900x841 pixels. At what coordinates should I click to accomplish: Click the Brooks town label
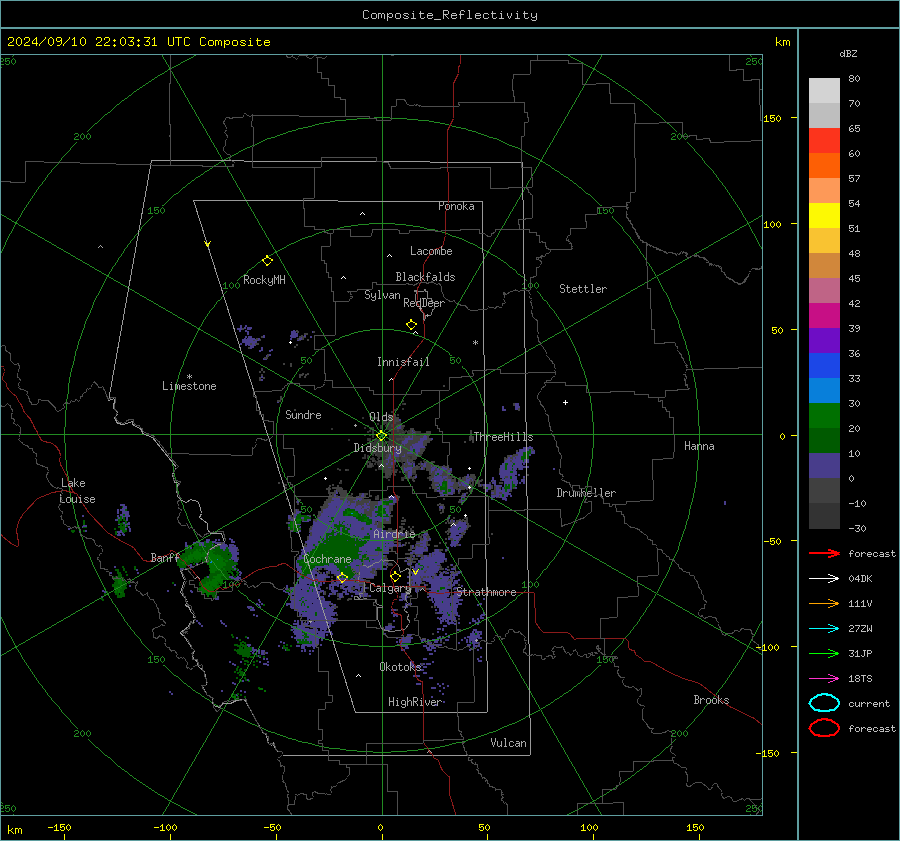tap(711, 700)
